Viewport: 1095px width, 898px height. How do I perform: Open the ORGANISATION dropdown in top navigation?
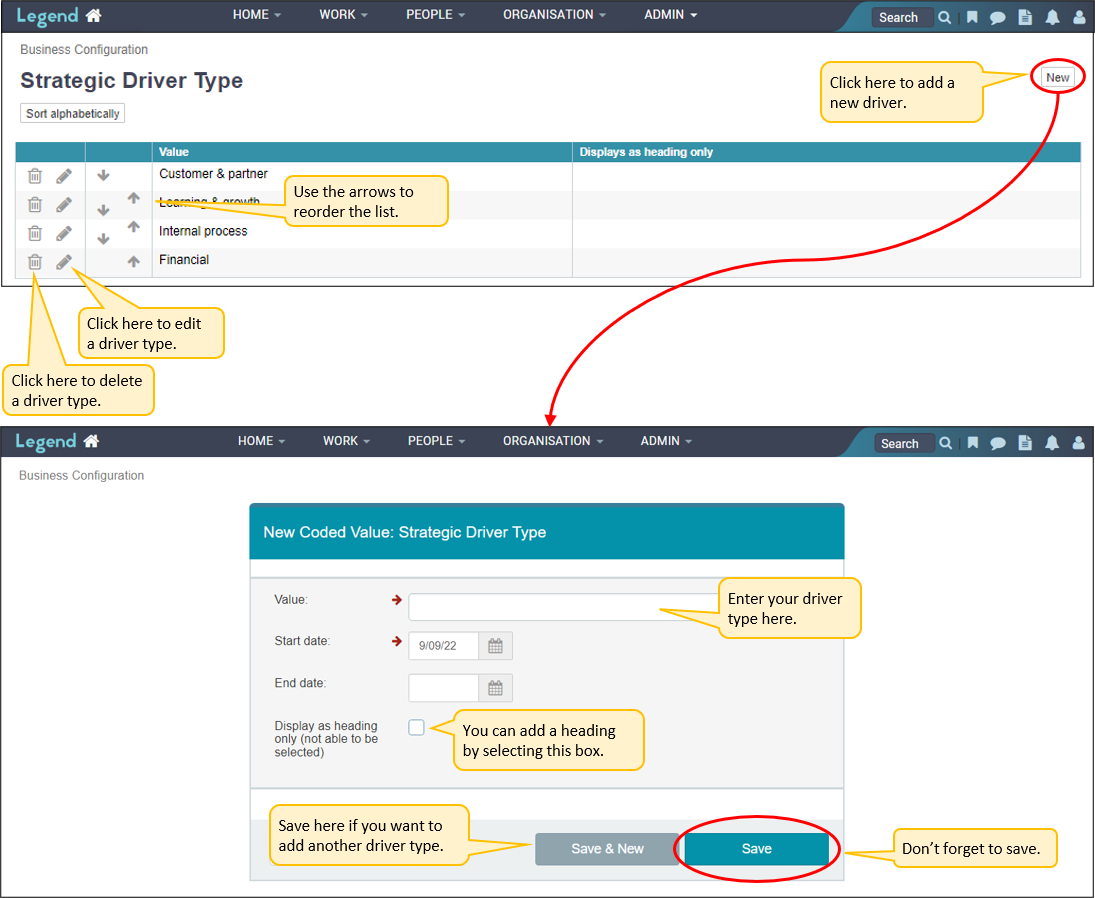[x=554, y=15]
